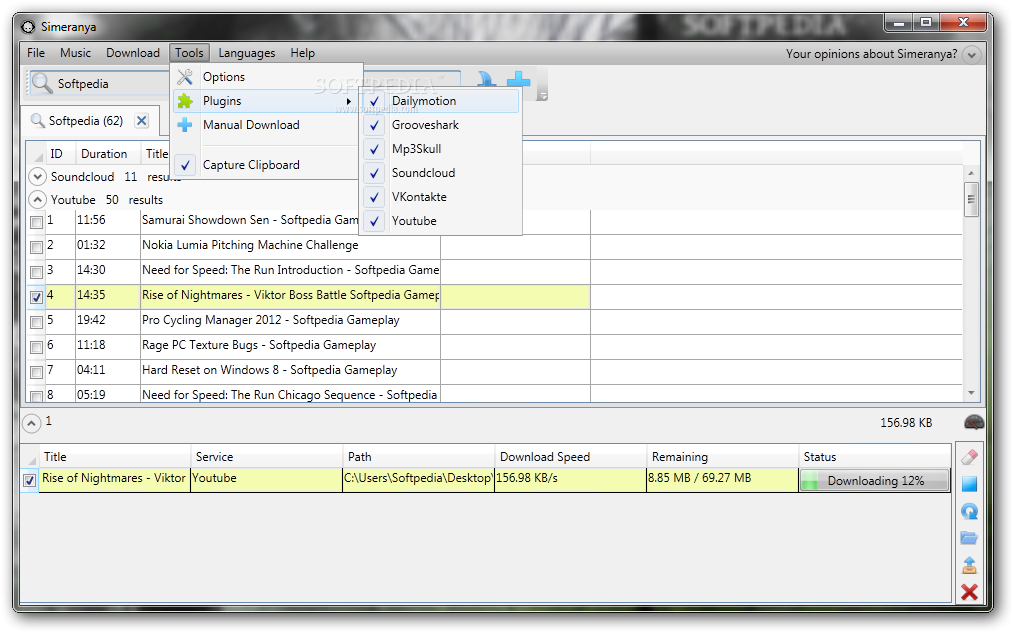This screenshot has width=1014, height=633.
Task: Choose Manual Download menu entry
Action: (x=265, y=125)
